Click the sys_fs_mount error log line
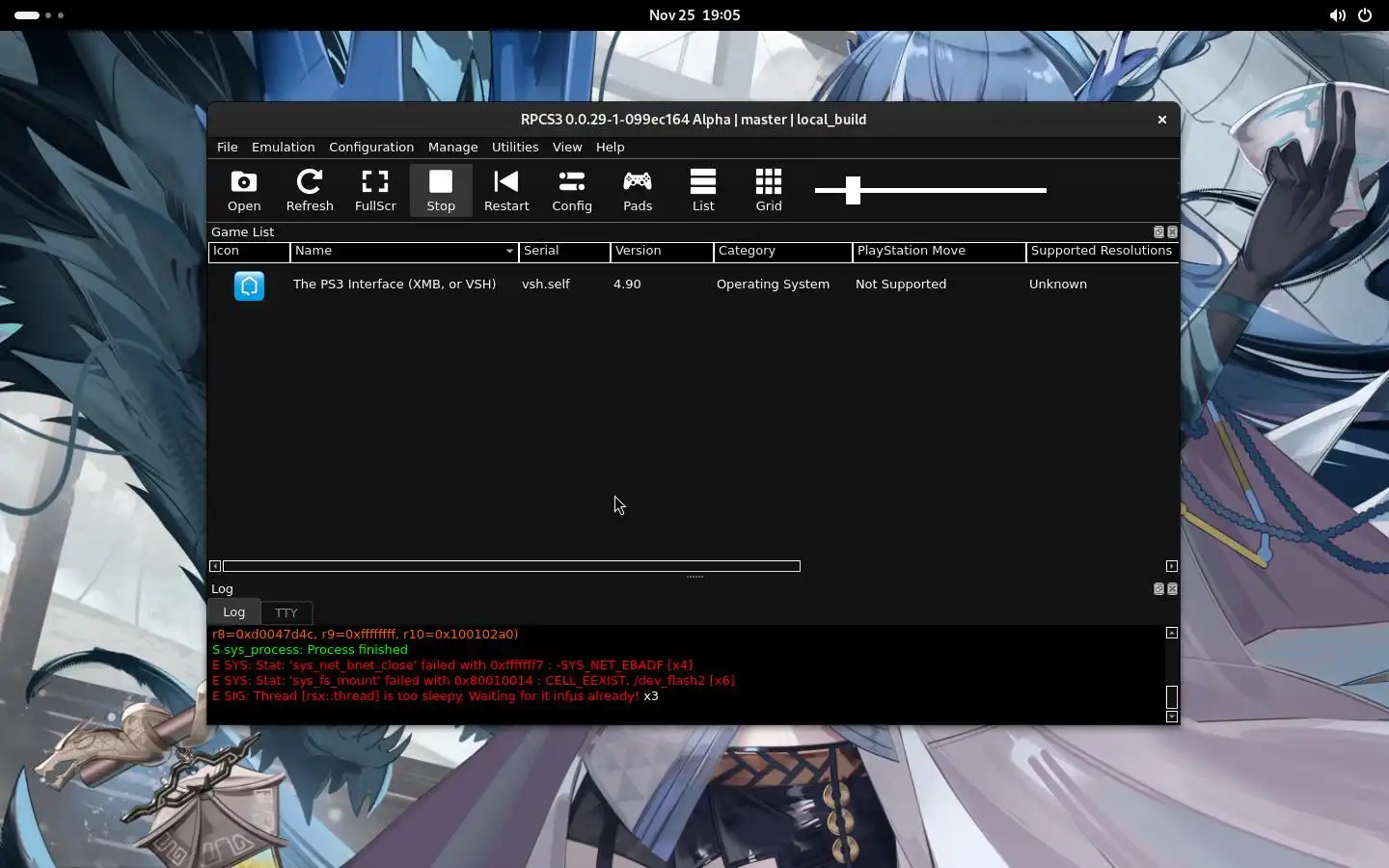Image resolution: width=1389 pixels, height=868 pixels. pyautogui.click(x=473, y=681)
